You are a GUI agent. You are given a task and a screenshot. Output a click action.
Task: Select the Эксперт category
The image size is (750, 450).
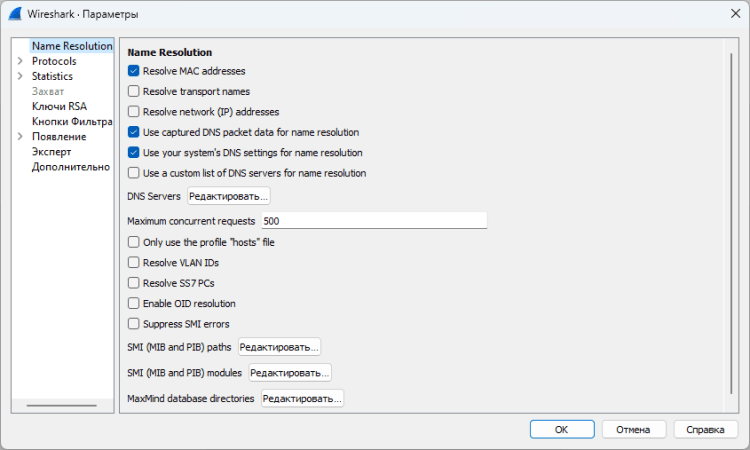point(51,152)
